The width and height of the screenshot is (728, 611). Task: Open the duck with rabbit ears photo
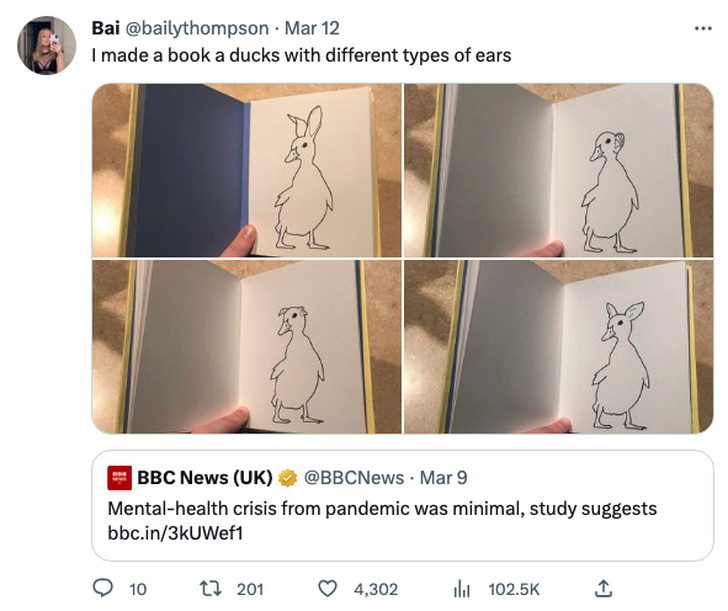point(246,171)
